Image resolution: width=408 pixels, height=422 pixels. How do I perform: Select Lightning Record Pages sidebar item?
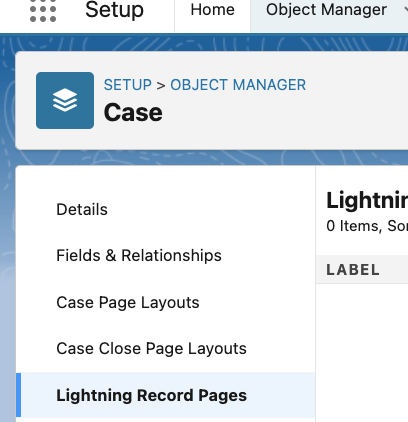tap(165, 395)
